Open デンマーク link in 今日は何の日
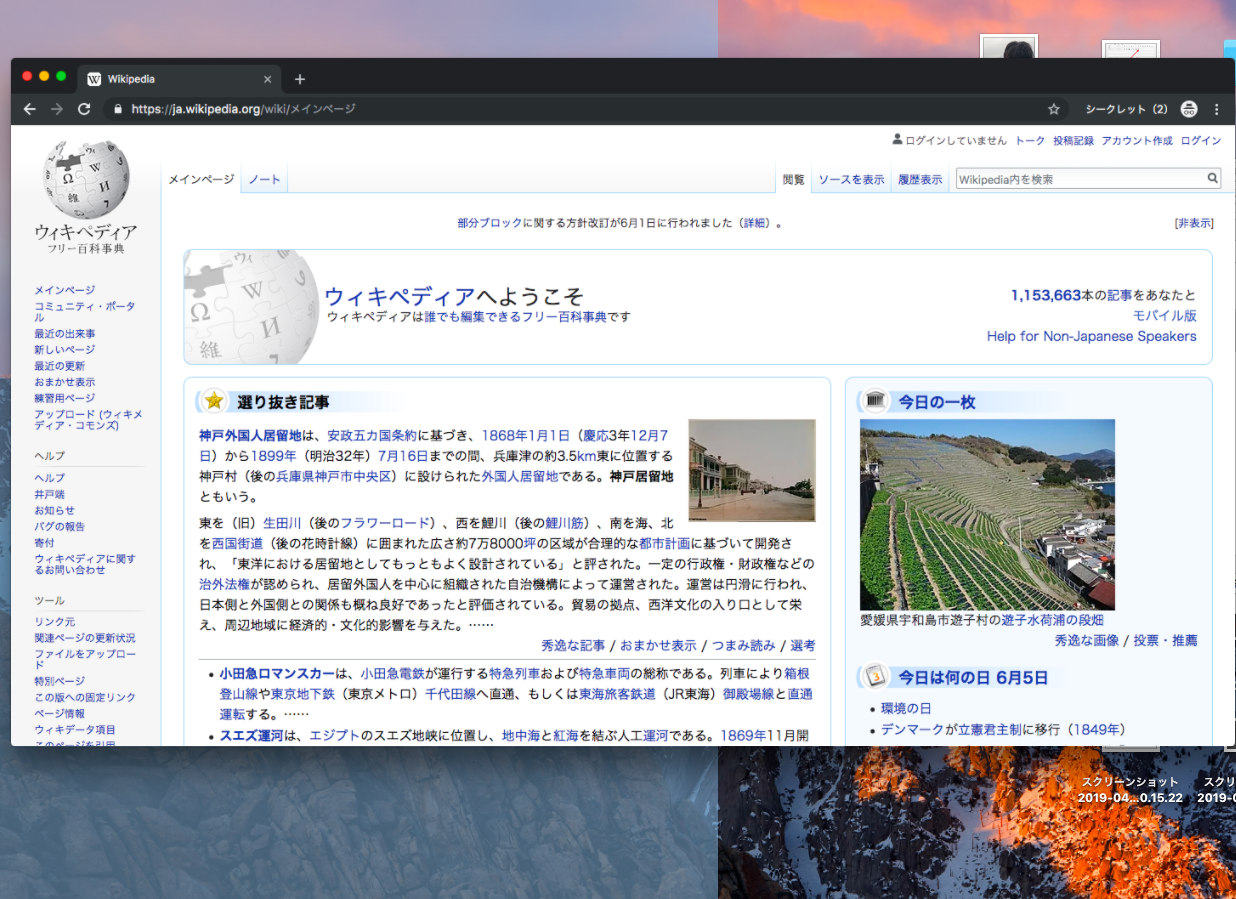 click(x=912, y=730)
